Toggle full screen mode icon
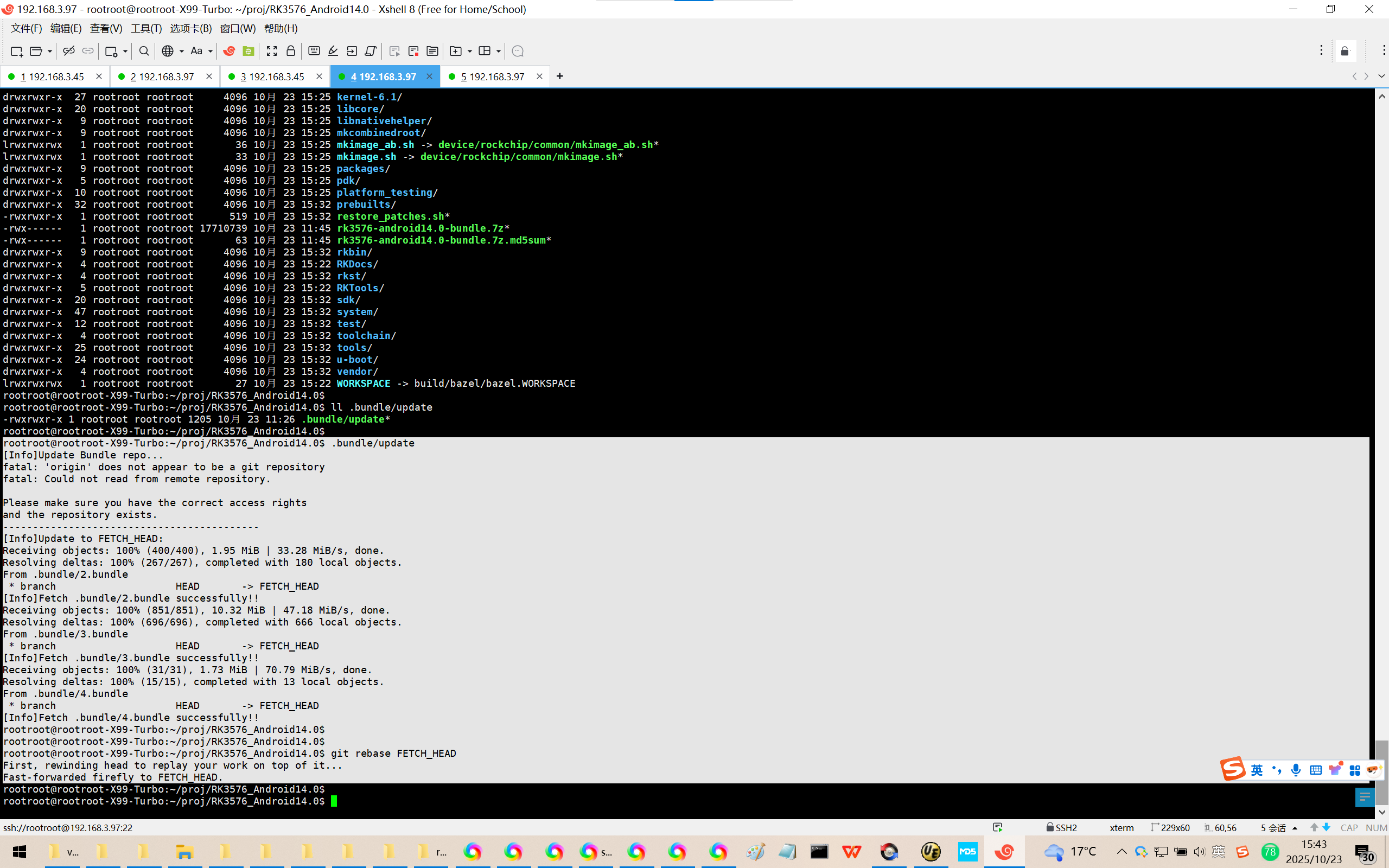The width and height of the screenshot is (1389, 868). point(272,51)
